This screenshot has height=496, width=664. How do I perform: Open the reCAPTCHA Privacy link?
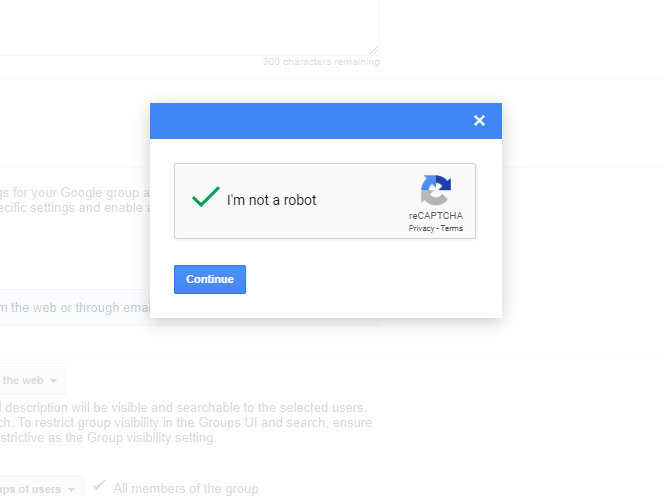coord(422,229)
